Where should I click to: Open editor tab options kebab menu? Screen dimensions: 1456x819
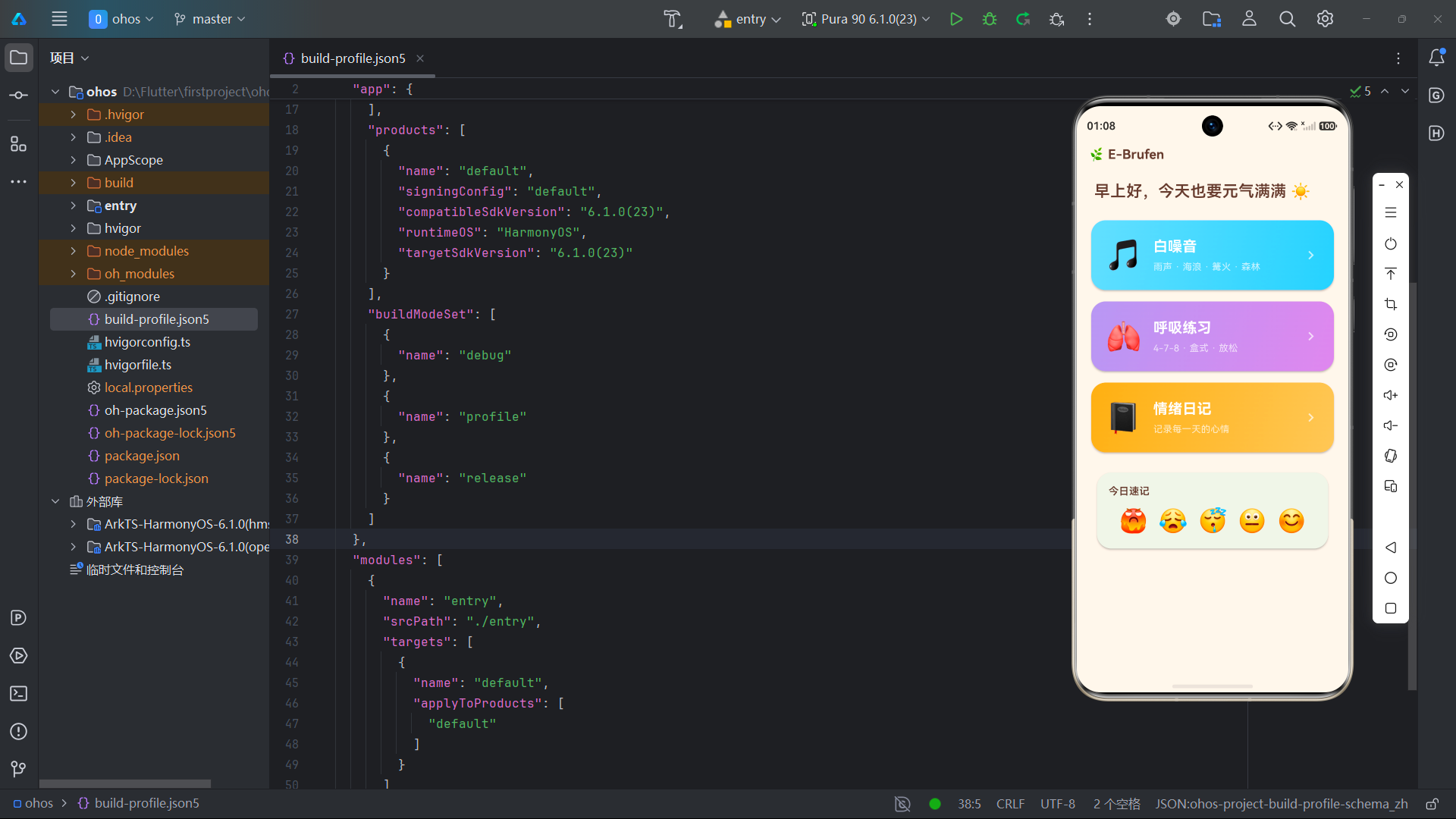[x=1398, y=58]
